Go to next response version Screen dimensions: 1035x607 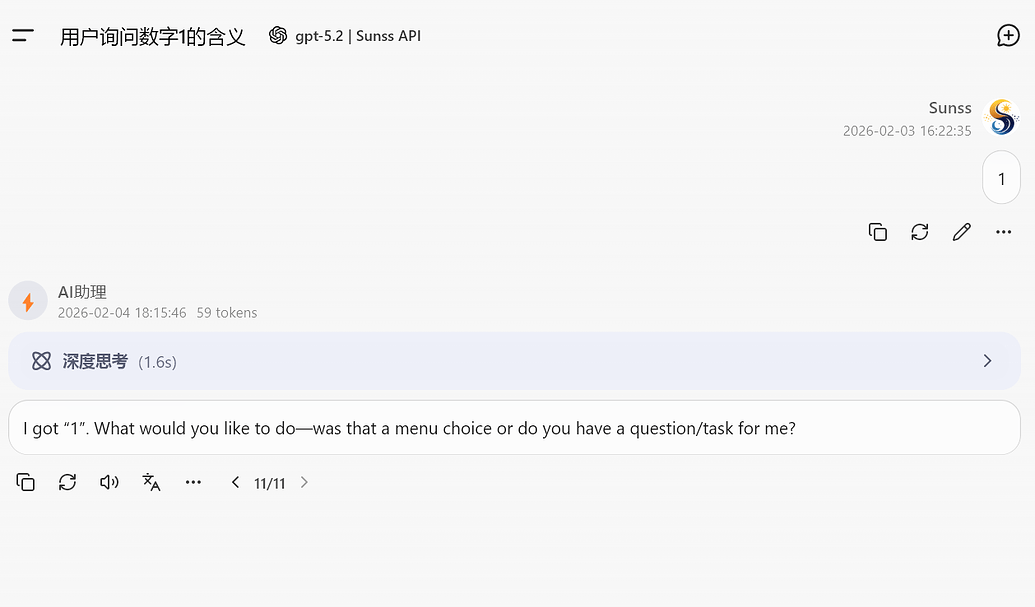coord(304,482)
